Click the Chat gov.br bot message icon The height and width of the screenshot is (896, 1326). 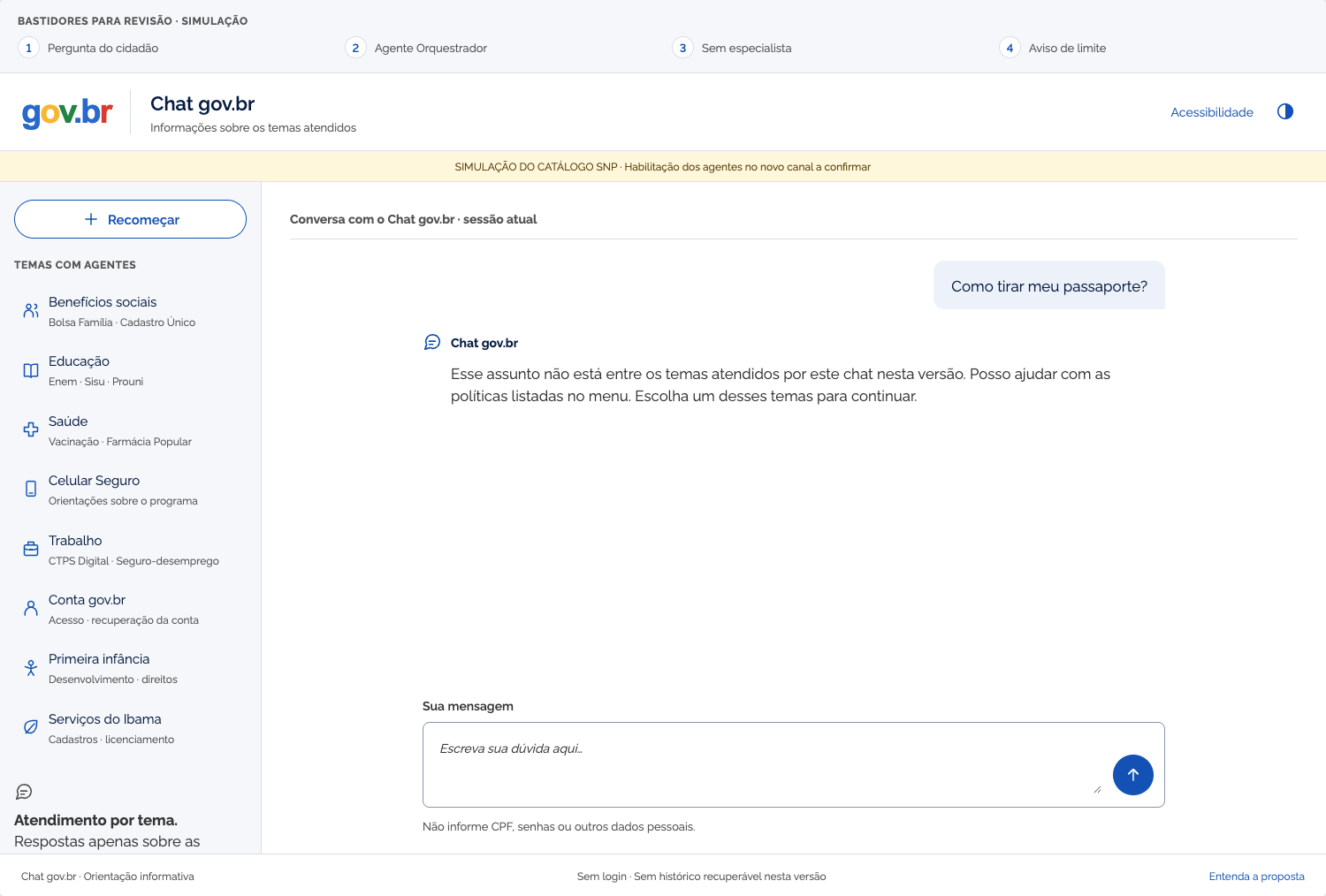432,342
